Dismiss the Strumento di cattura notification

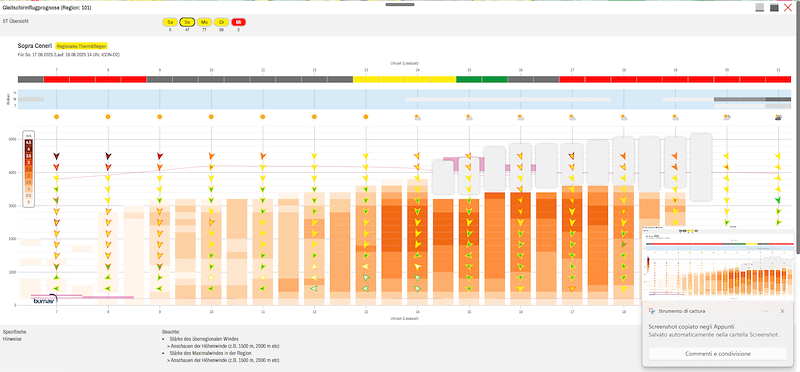[x=782, y=311]
